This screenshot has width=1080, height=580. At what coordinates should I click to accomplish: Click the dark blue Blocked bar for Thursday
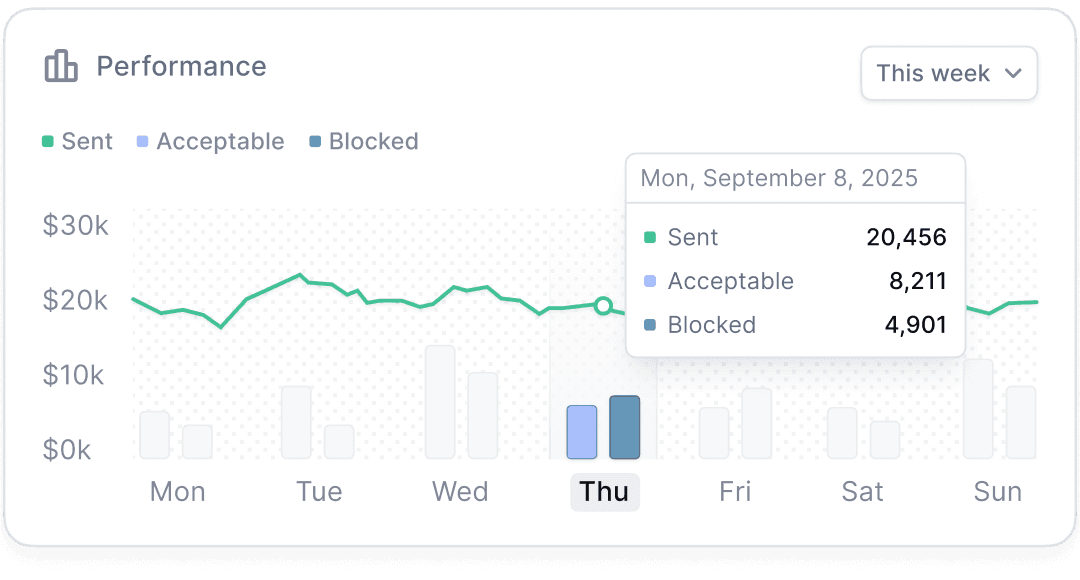point(625,427)
